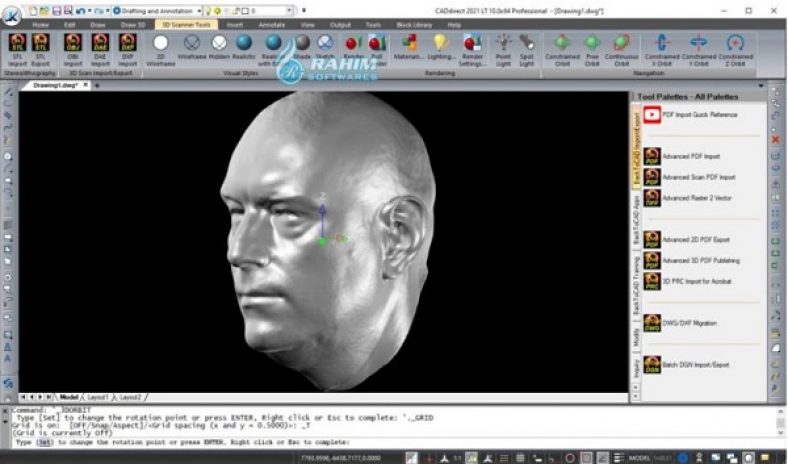Select the Wireframe visual style
This screenshot has height=464, width=788.
(x=191, y=48)
